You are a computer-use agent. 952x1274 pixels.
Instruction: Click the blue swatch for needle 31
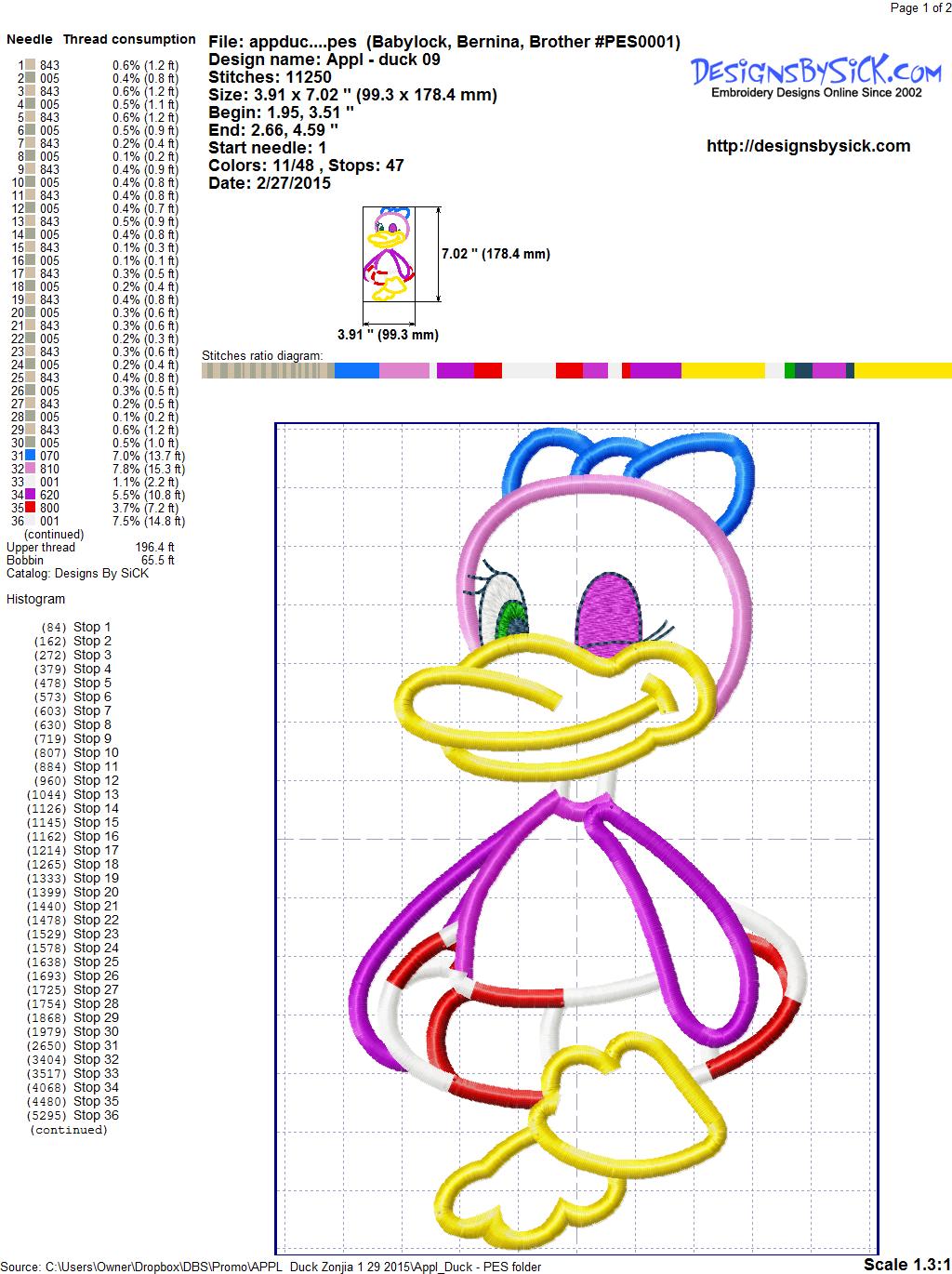[31, 456]
